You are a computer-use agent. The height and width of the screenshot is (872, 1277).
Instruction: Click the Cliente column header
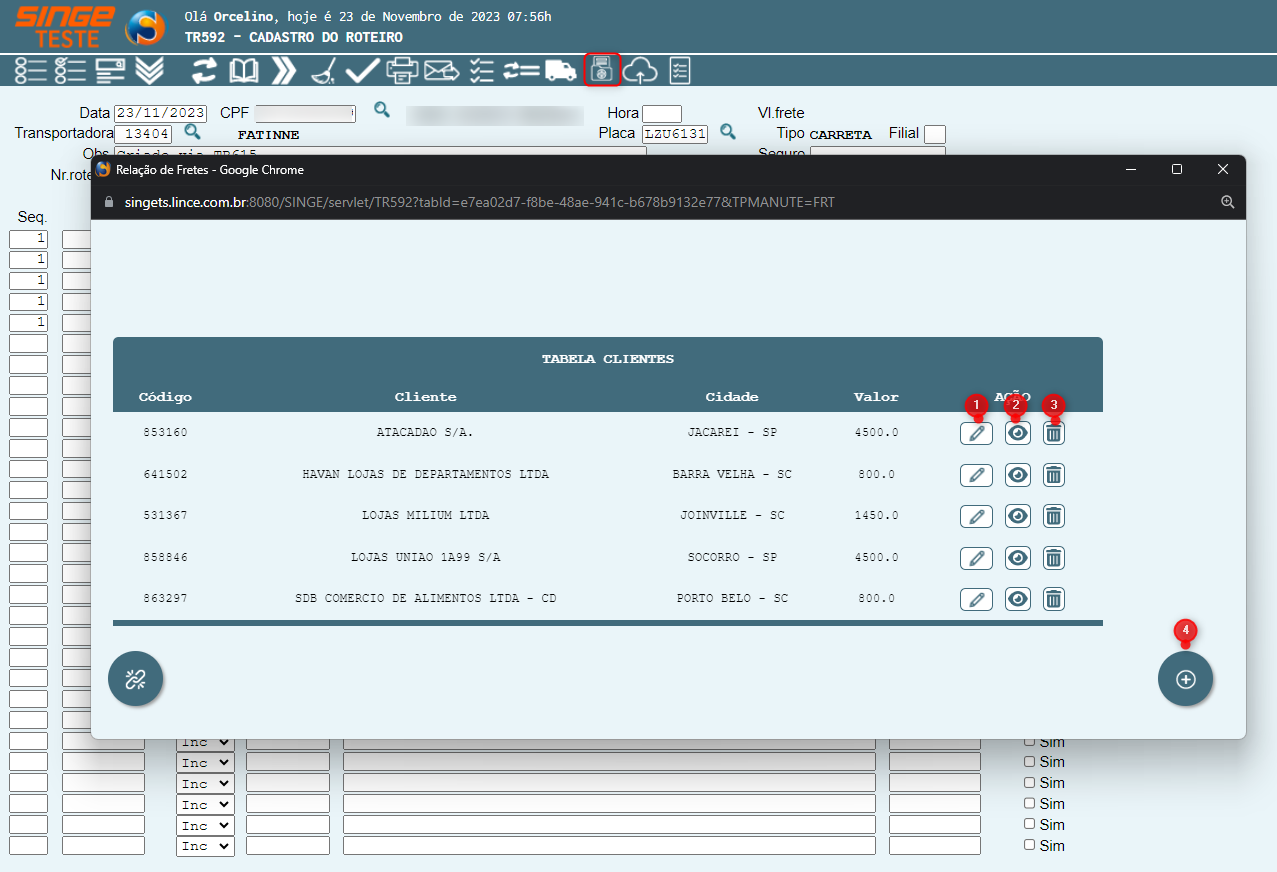425,397
